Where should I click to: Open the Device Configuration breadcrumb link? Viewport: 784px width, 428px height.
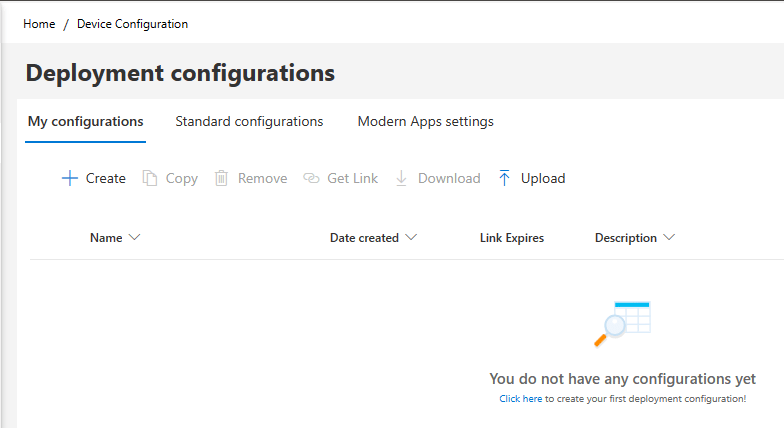coord(132,24)
